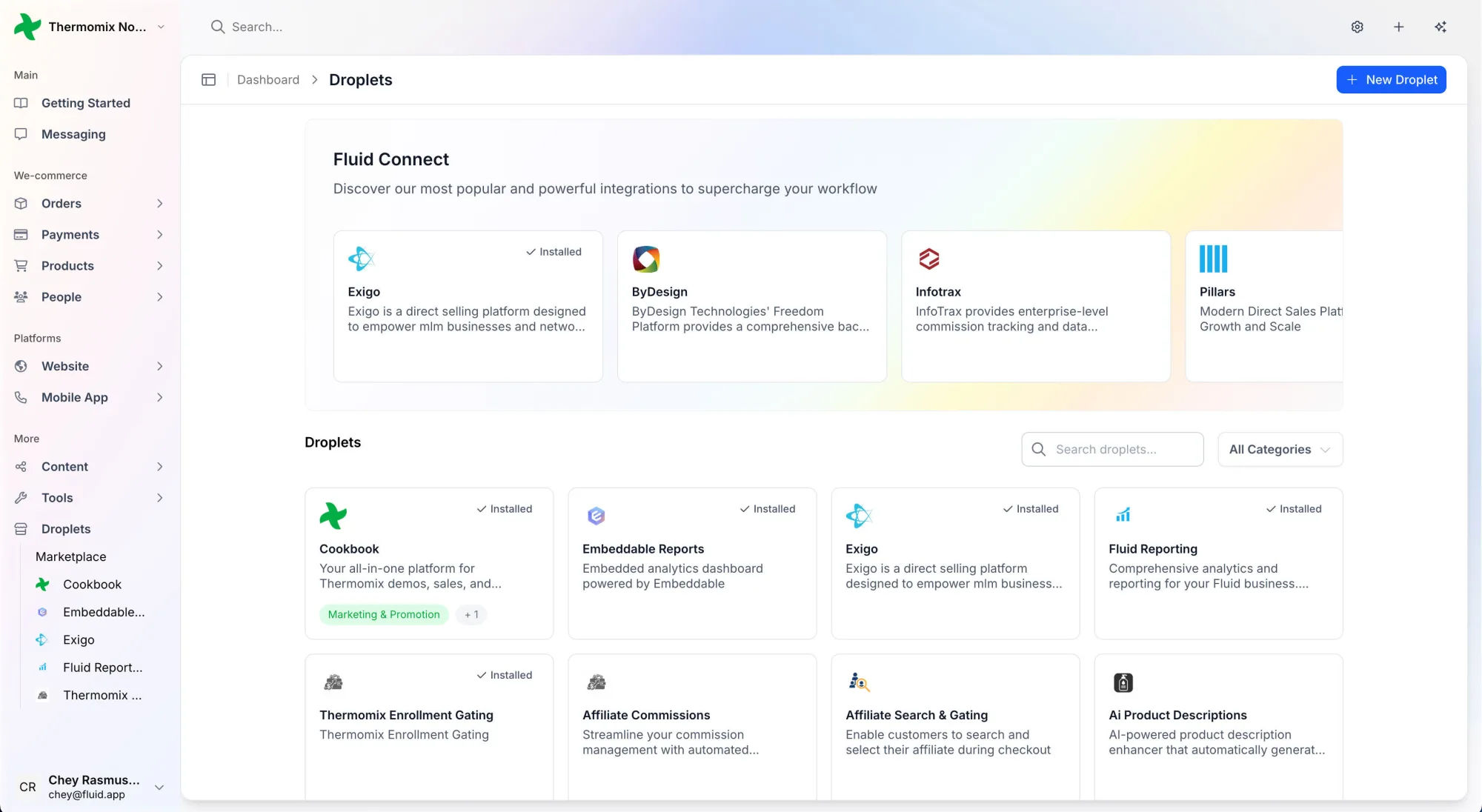Open settings gear icon in top bar
This screenshot has width=1482, height=812.
click(x=1357, y=27)
